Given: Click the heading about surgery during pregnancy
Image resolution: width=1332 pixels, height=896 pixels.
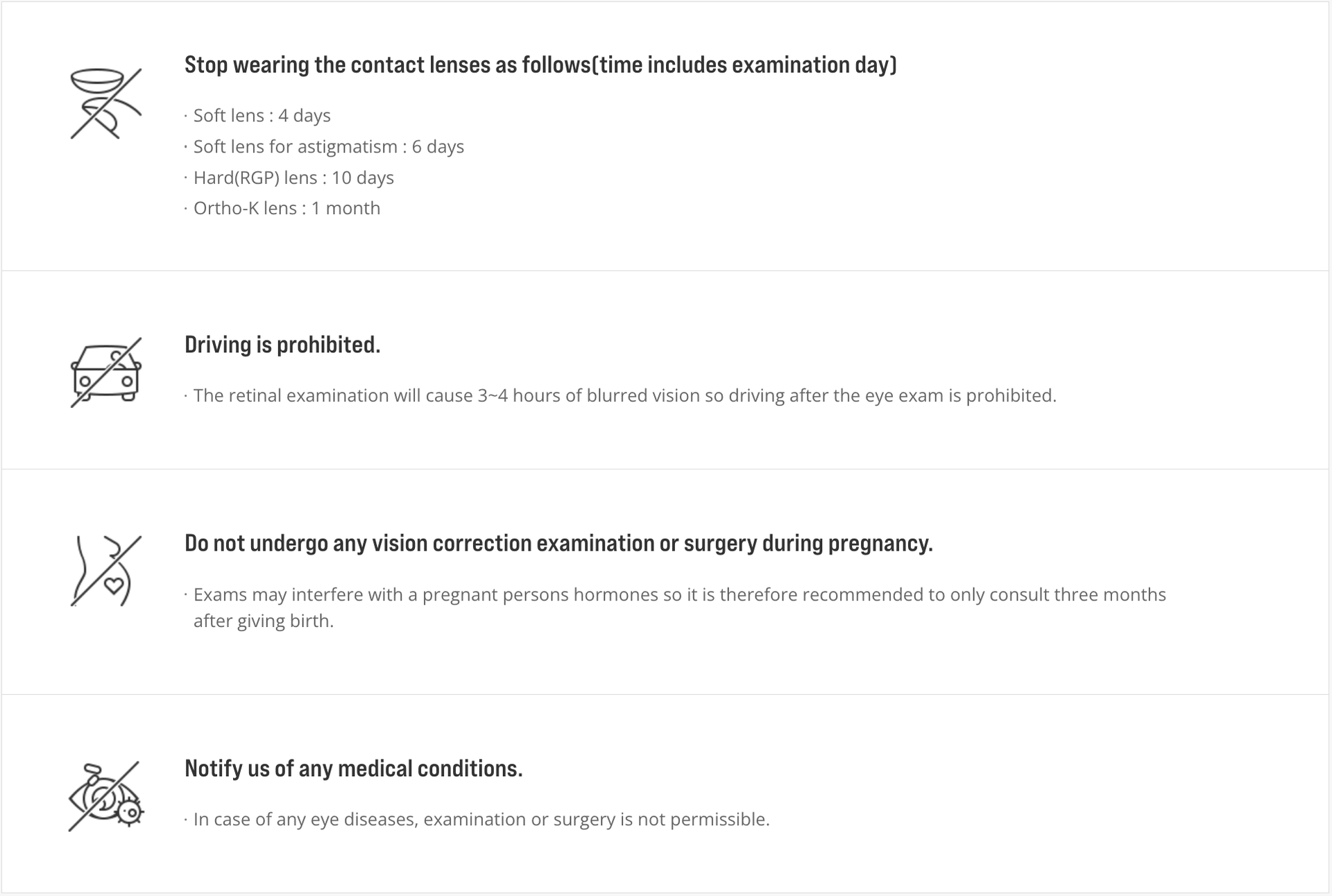Looking at the screenshot, I should (x=558, y=543).
